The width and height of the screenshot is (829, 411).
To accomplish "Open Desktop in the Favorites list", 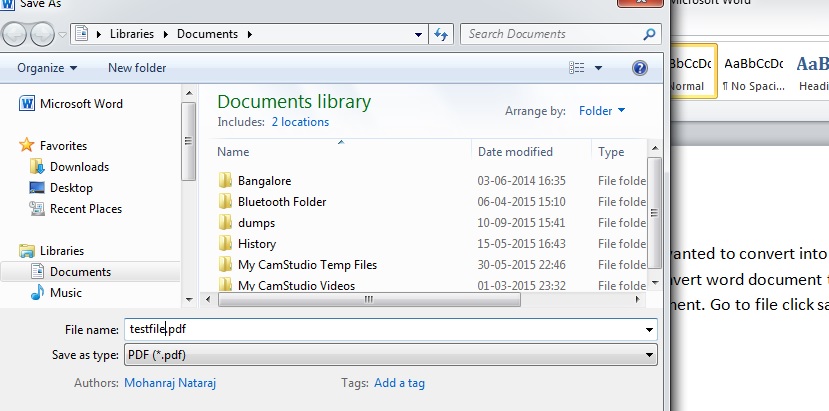I will (61, 188).
